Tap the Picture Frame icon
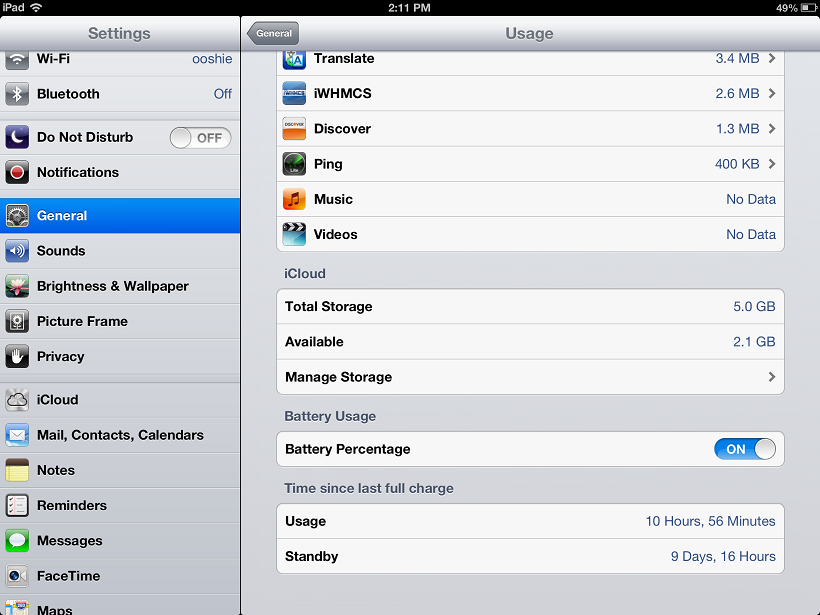The height and width of the screenshot is (615, 820). pyautogui.click(x=17, y=321)
